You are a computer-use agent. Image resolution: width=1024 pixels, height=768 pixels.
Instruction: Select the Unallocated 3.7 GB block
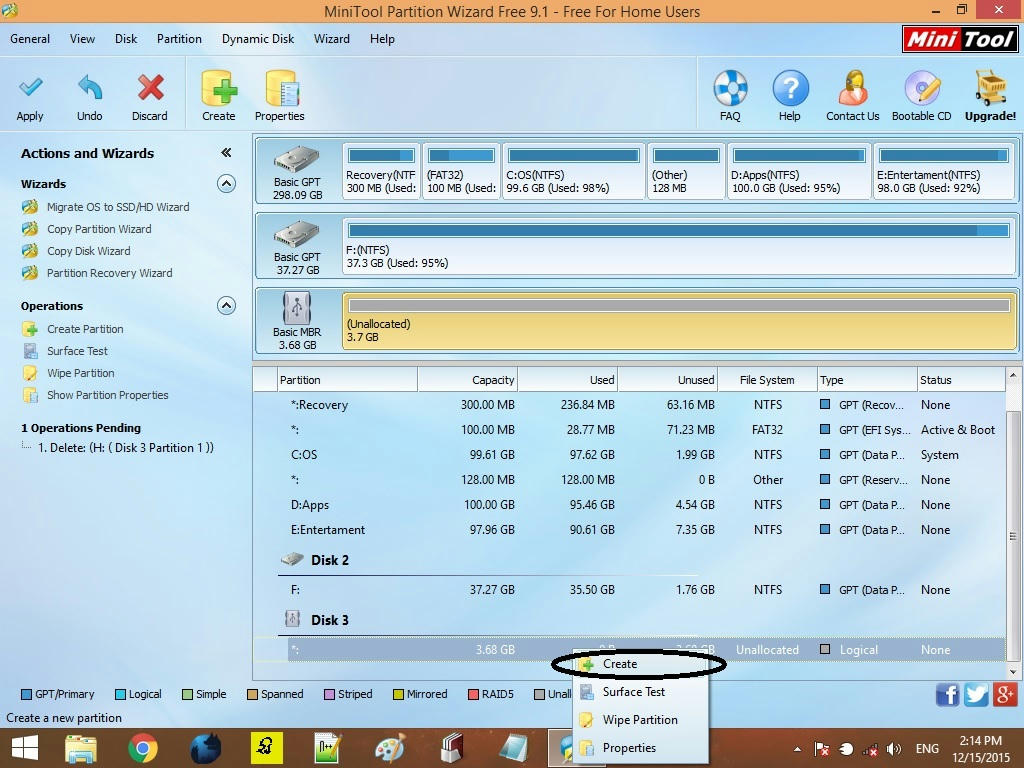pyautogui.click(x=679, y=321)
